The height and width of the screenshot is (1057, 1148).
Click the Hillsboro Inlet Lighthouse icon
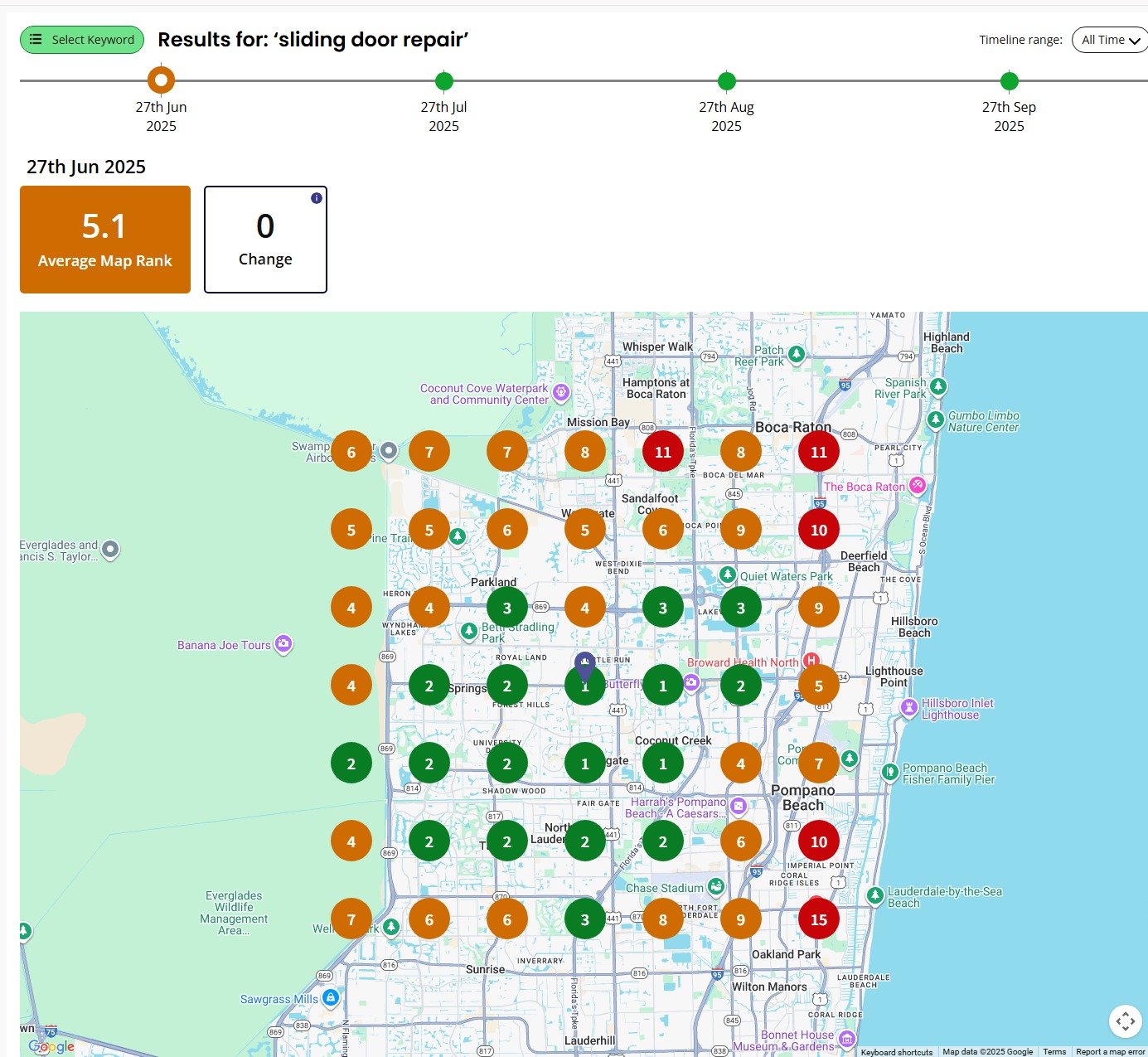point(909,707)
